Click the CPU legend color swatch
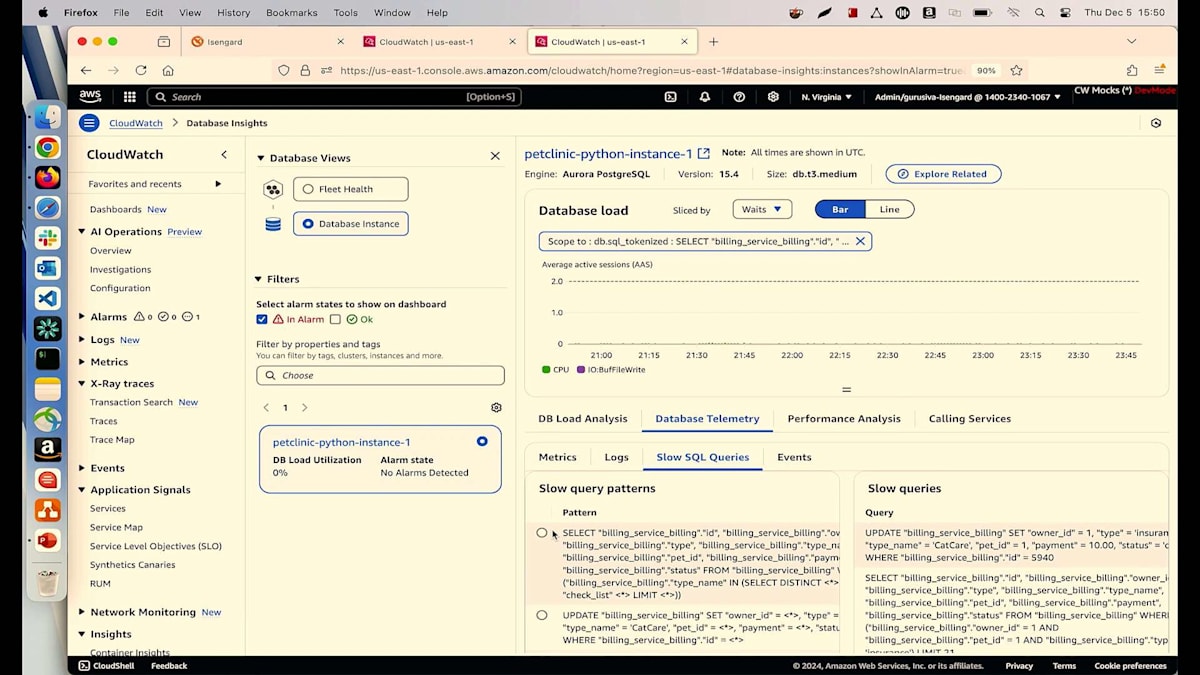The height and width of the screenshot is (675, 1200). click(x=546, y=370)
